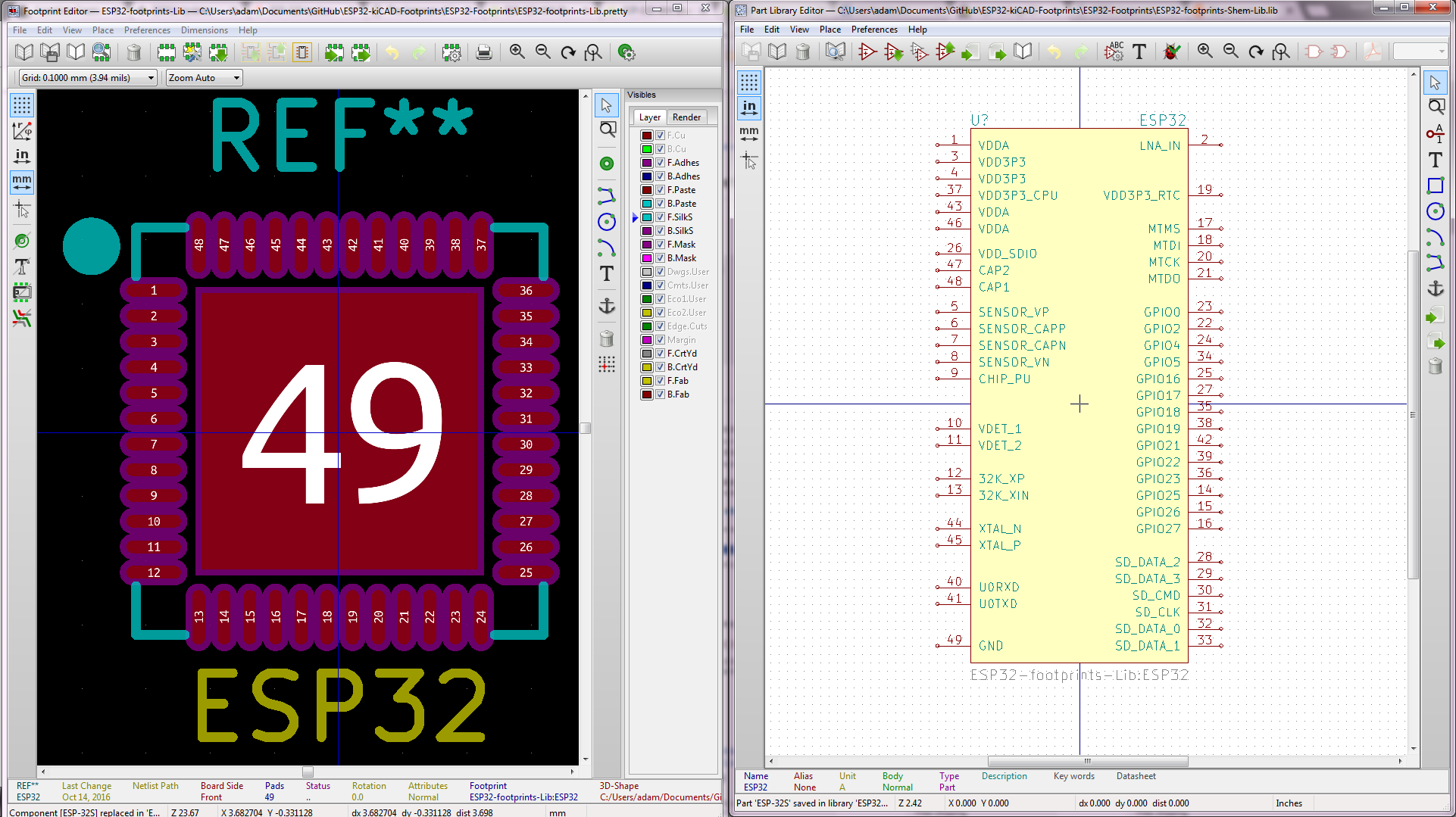This screenshot has height=817, width=1456.
Task: Switch to Layer tab in Visibles panel
Action: tap(649, 117)
